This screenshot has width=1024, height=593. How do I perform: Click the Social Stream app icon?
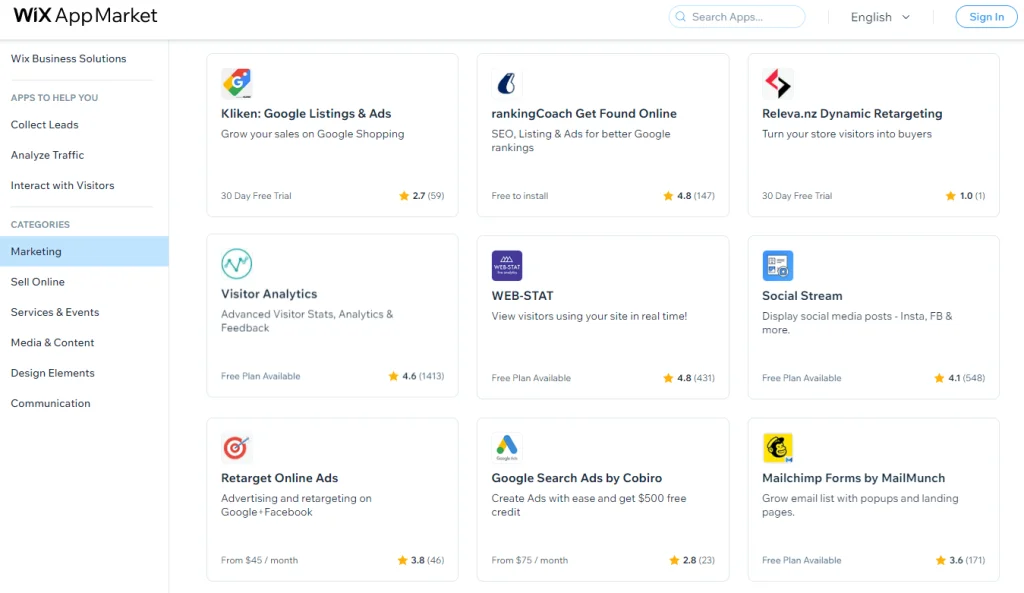pos(777,265)
